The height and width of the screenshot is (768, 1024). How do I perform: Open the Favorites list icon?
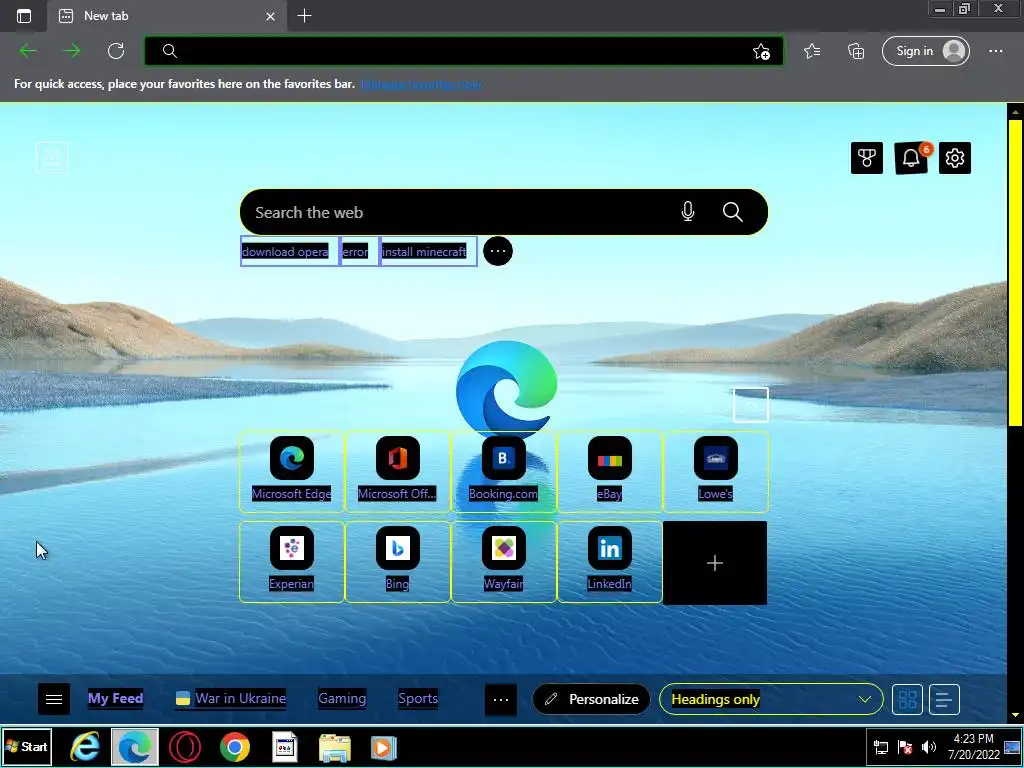coord(812,51)
